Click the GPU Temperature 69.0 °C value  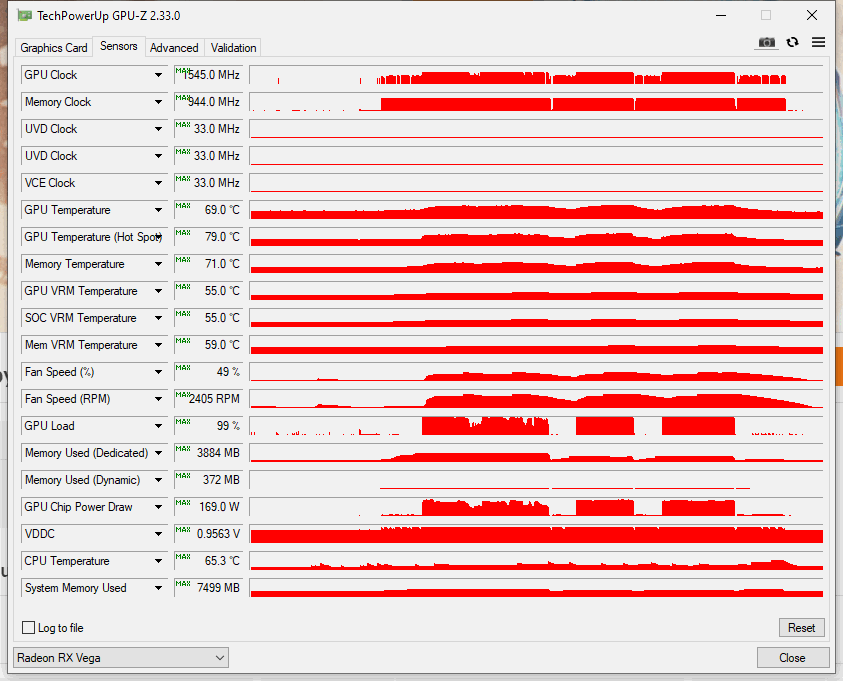(x=209, y=210)
